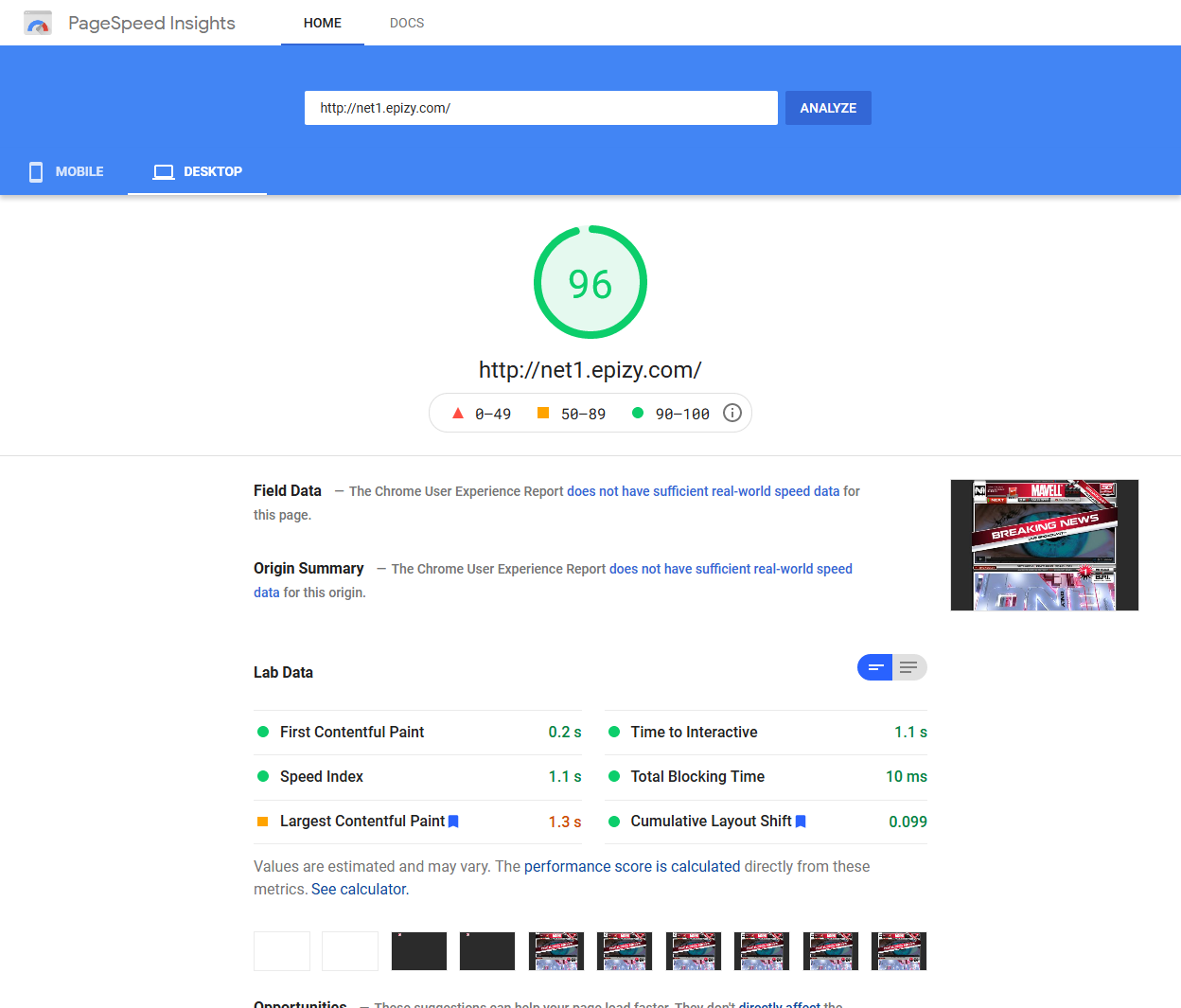Click green status dot for Speed Index

(x=263, y=776)
